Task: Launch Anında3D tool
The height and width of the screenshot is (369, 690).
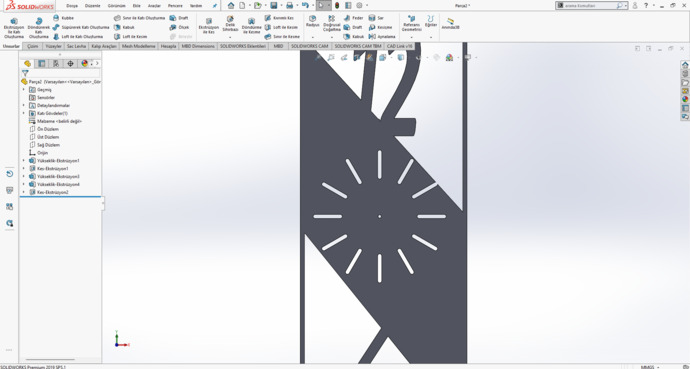Action: point(450,23)
